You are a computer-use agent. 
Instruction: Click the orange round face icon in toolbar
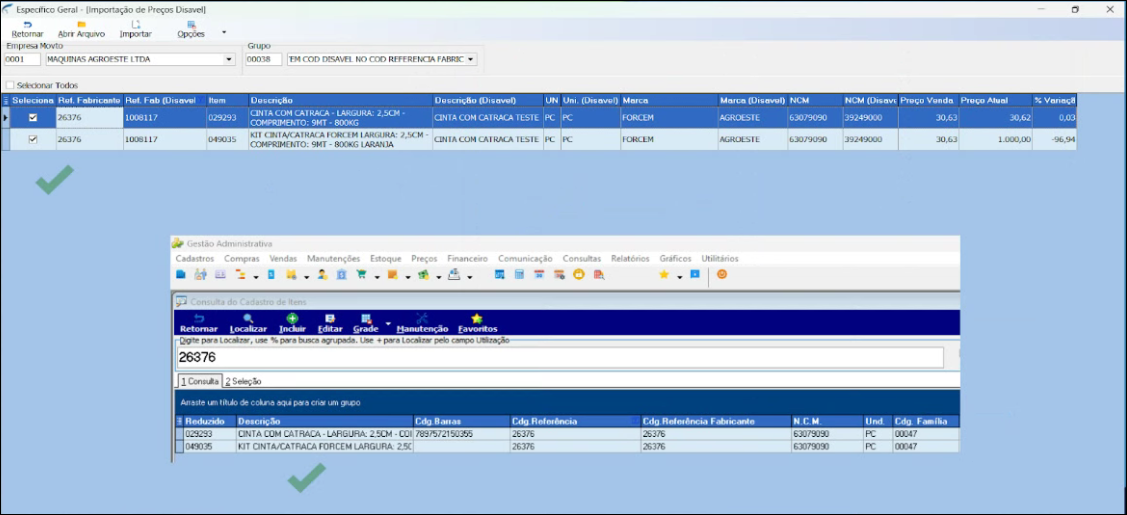click(x=722, y=274)
